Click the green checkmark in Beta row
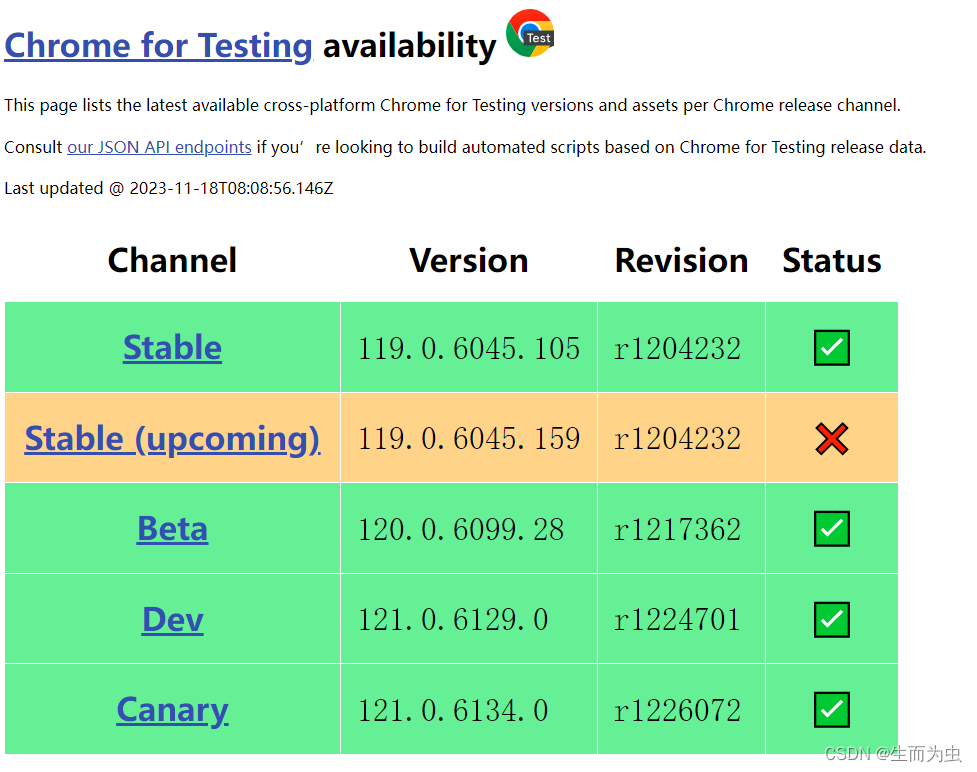This screenshot has width=977, height=772. click(832, 529)
